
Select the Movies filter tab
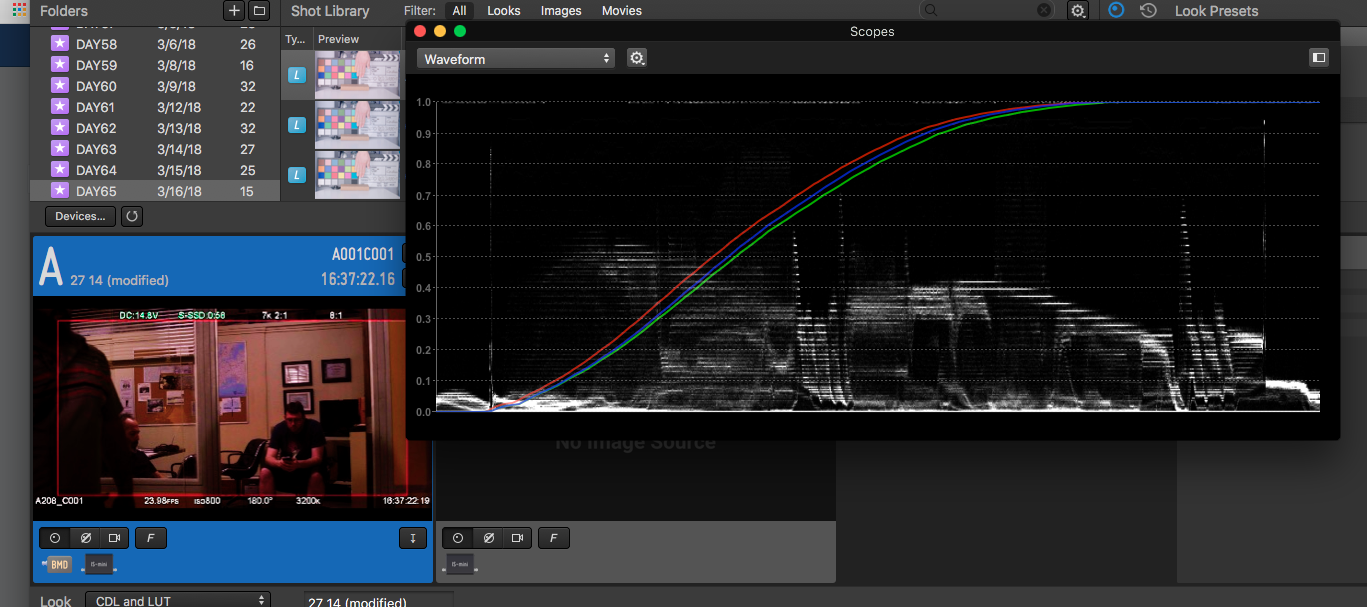[x=622, y=11]
